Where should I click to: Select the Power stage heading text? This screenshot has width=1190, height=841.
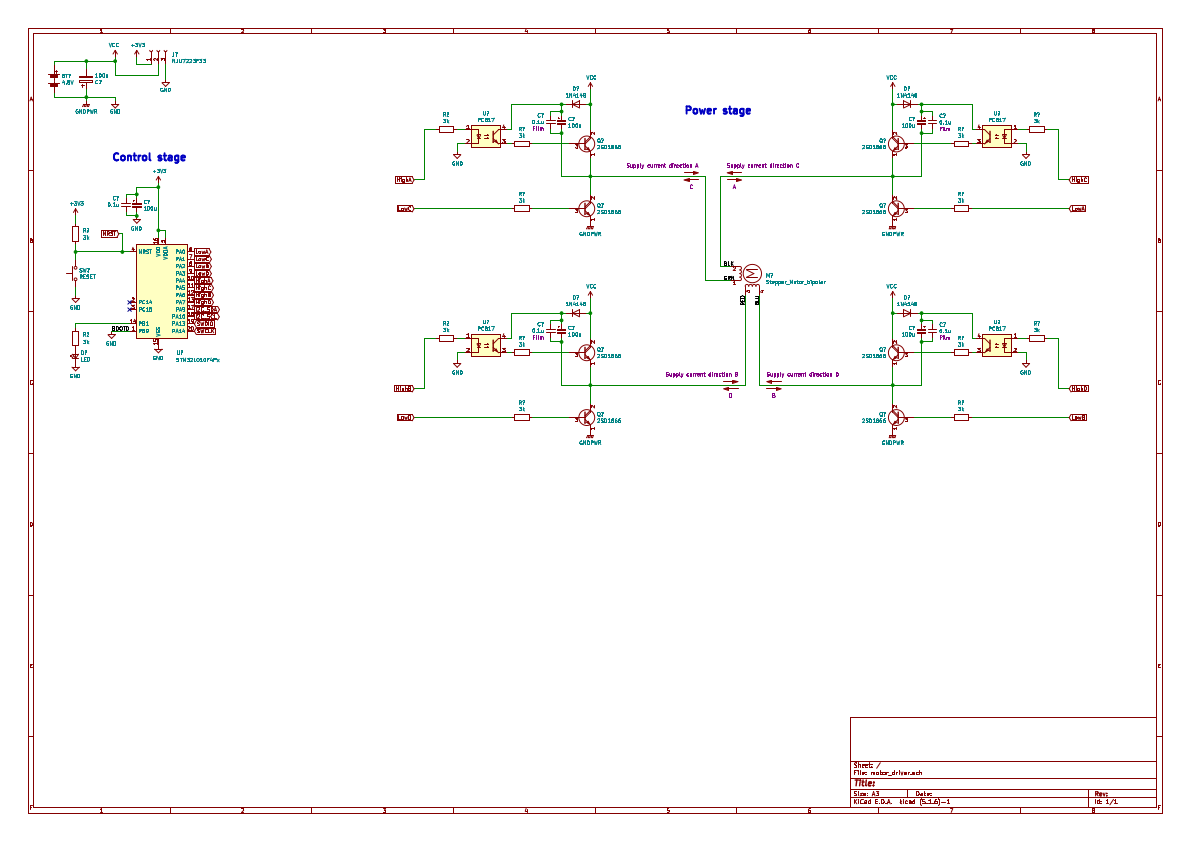click(x=718, y=110)
